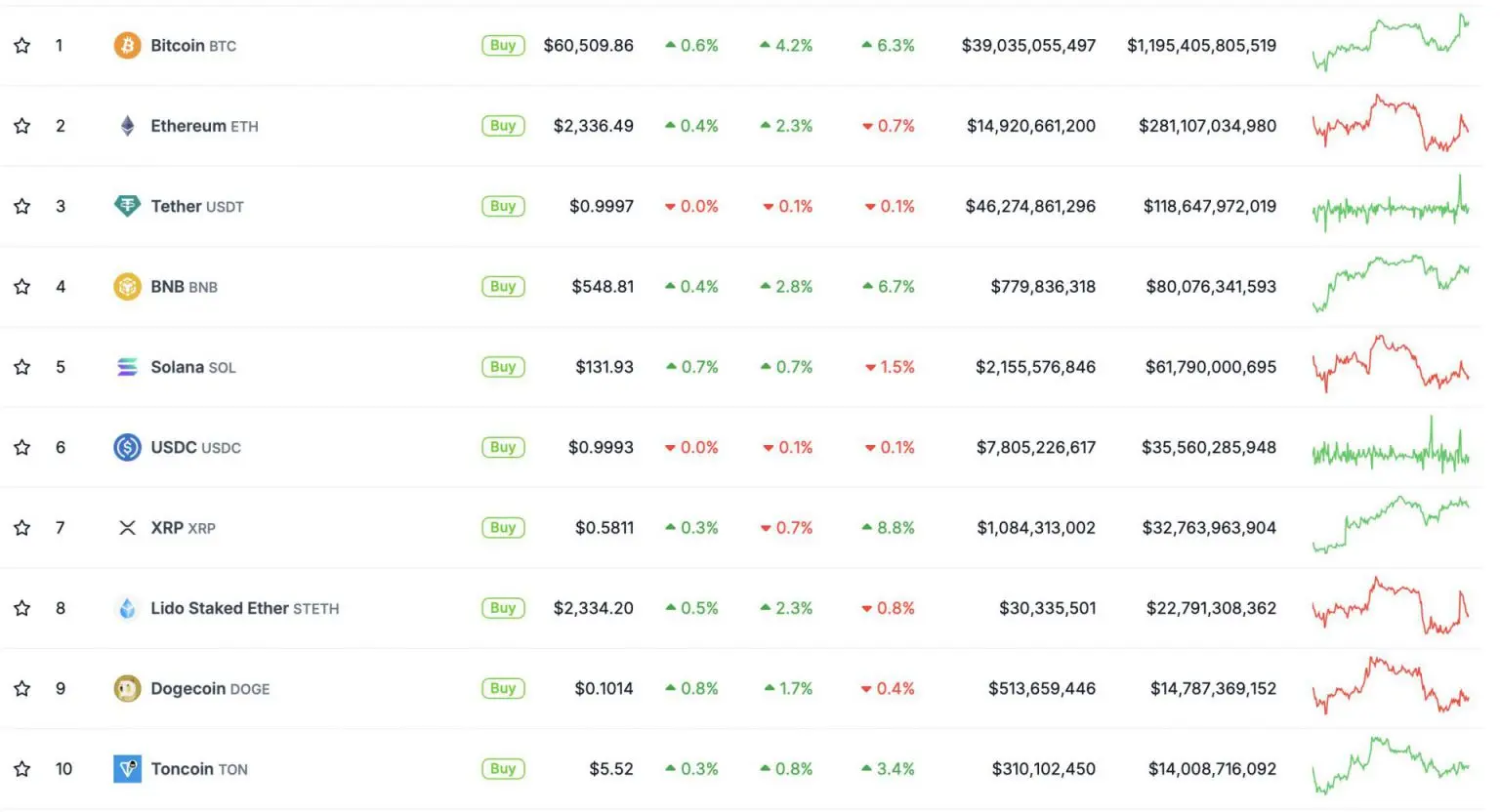The image size is (1500, 812).
Task: Click the Dogecoin logo icon
Action: (127, 688)
